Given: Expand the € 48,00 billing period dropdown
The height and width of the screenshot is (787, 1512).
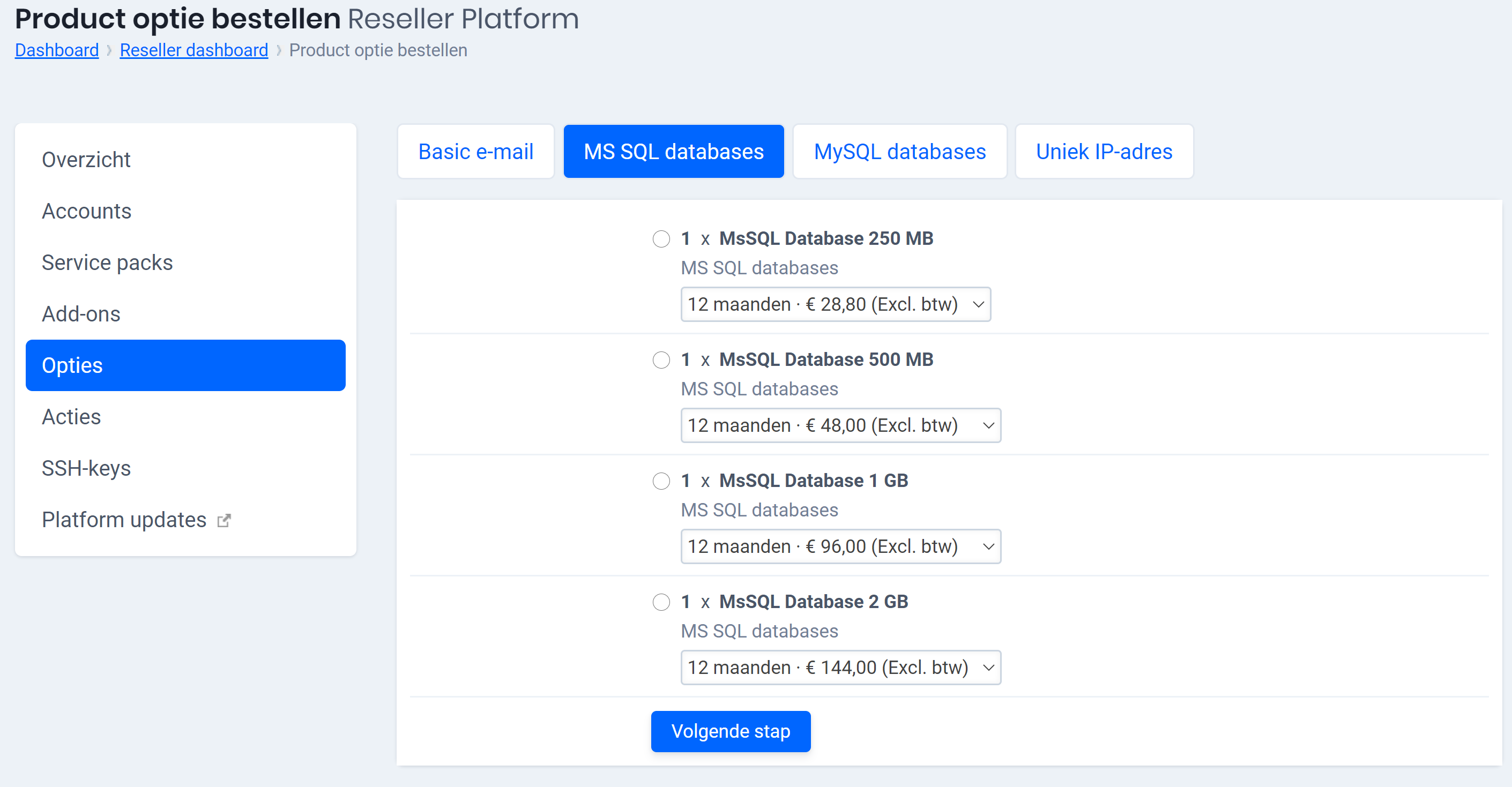Looking at the screenshot, I should (x=840, y=425).
